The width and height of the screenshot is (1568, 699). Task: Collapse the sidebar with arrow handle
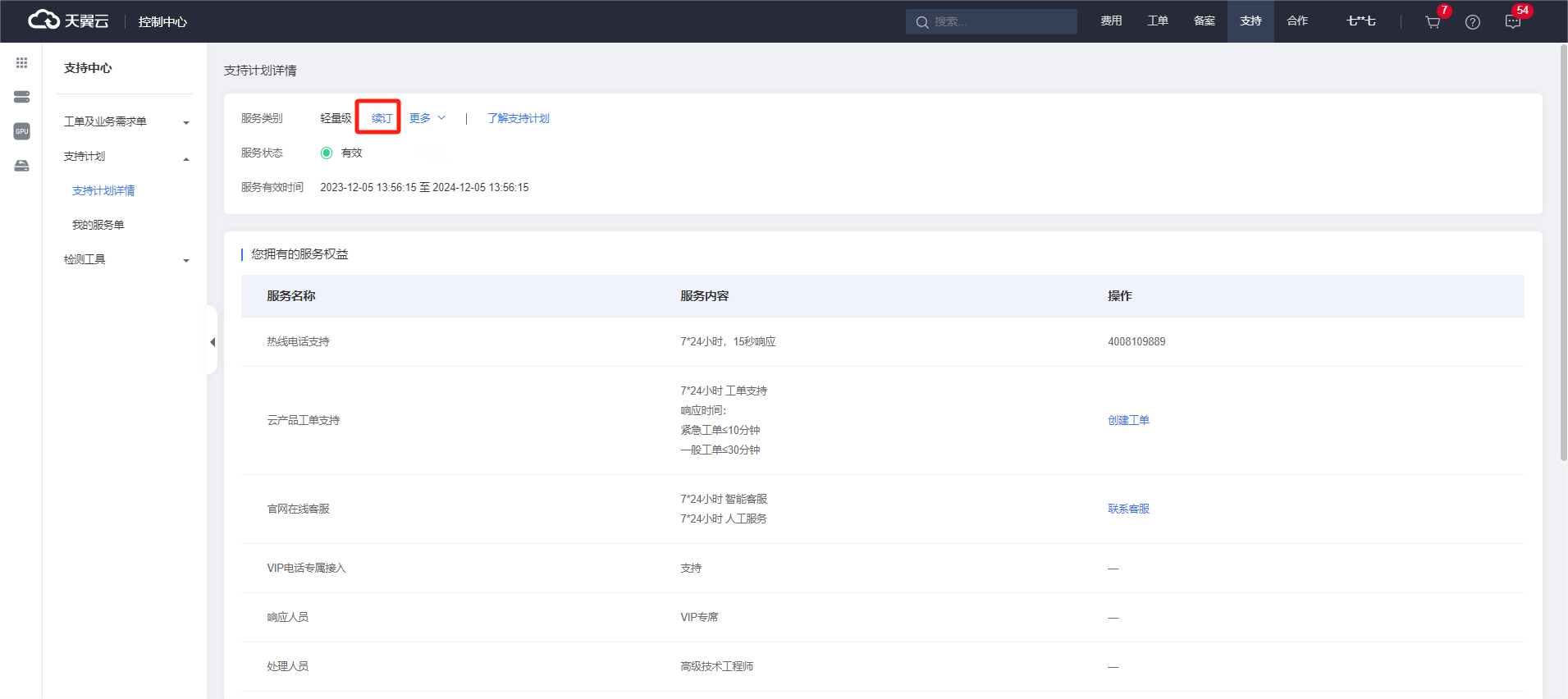pyautogui.click(x=213, y=342)
